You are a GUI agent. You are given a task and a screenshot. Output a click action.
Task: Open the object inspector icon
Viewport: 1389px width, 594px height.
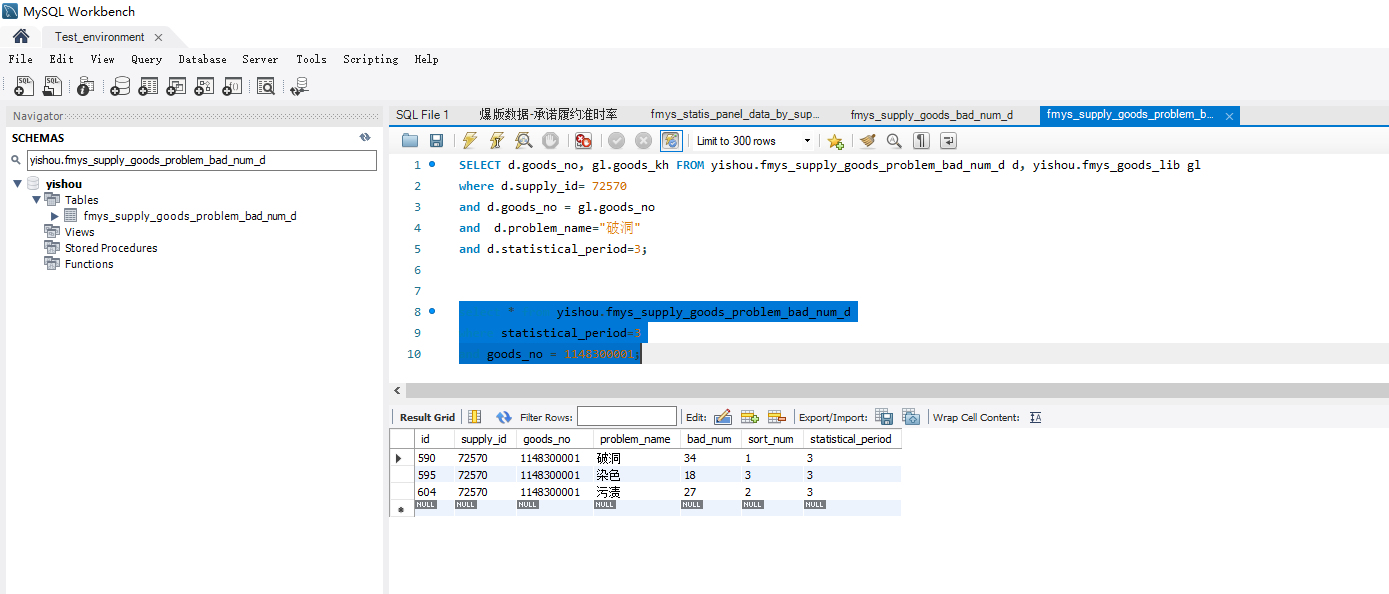(x=85, y=87)
